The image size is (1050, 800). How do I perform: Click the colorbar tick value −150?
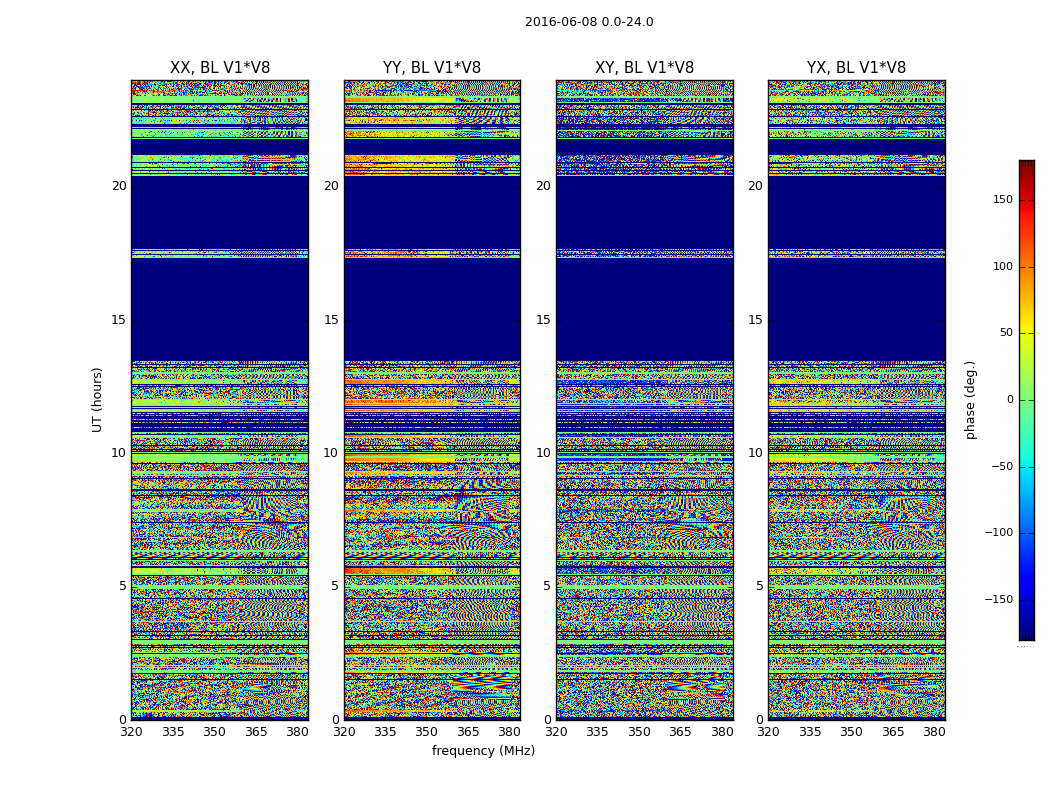[x=999, y=599]
